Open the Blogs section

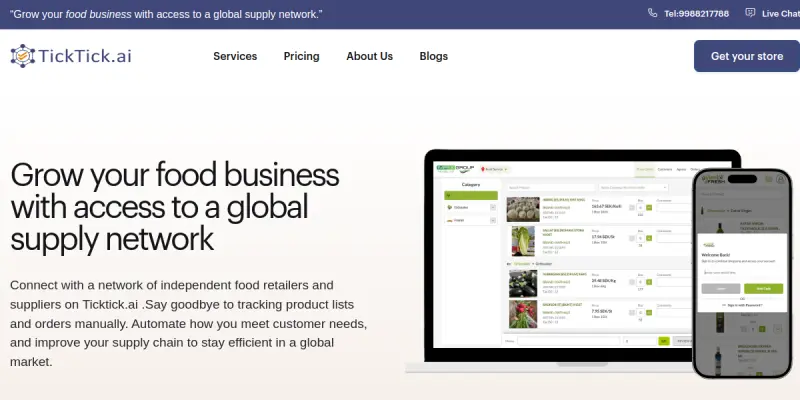[x=434, y=56]
